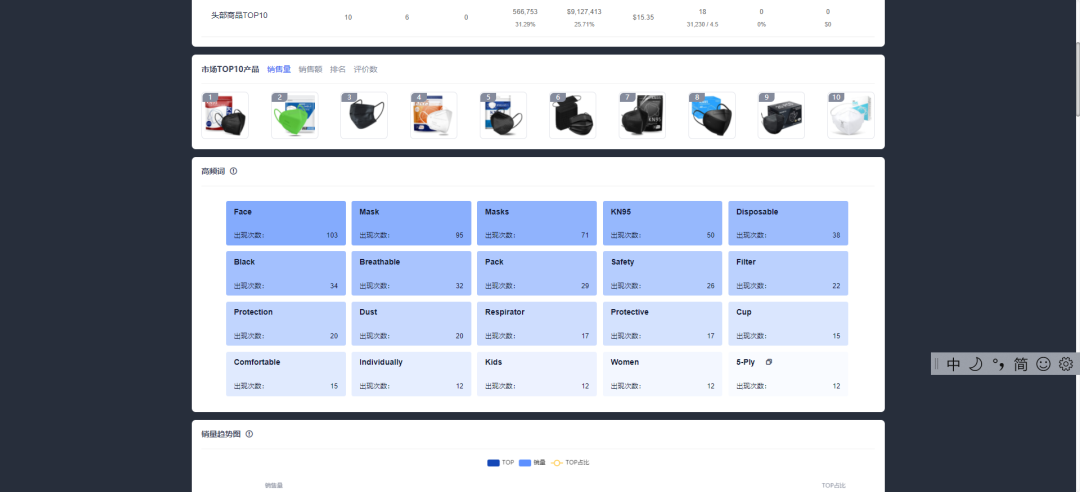Click the KN95 keyword card
This screenshot has height=492, width=1080.
pos(662,223)
